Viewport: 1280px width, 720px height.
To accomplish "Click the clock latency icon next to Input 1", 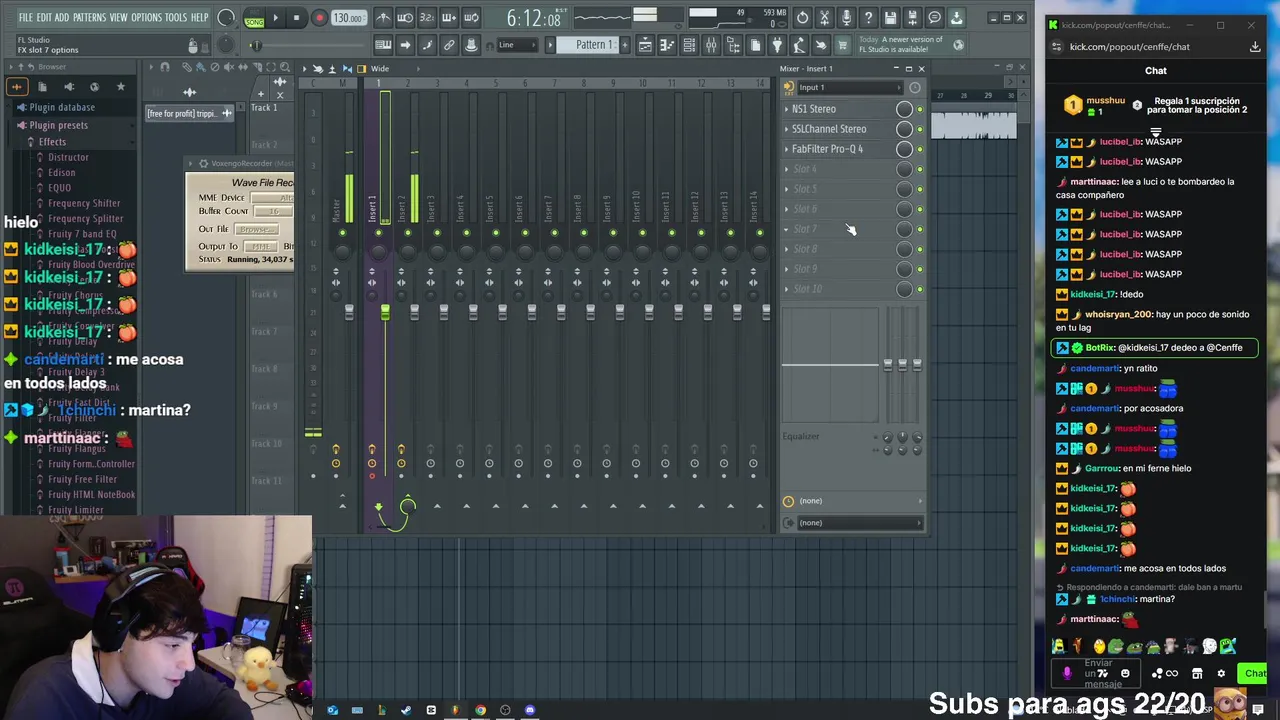I will point(914,87).
